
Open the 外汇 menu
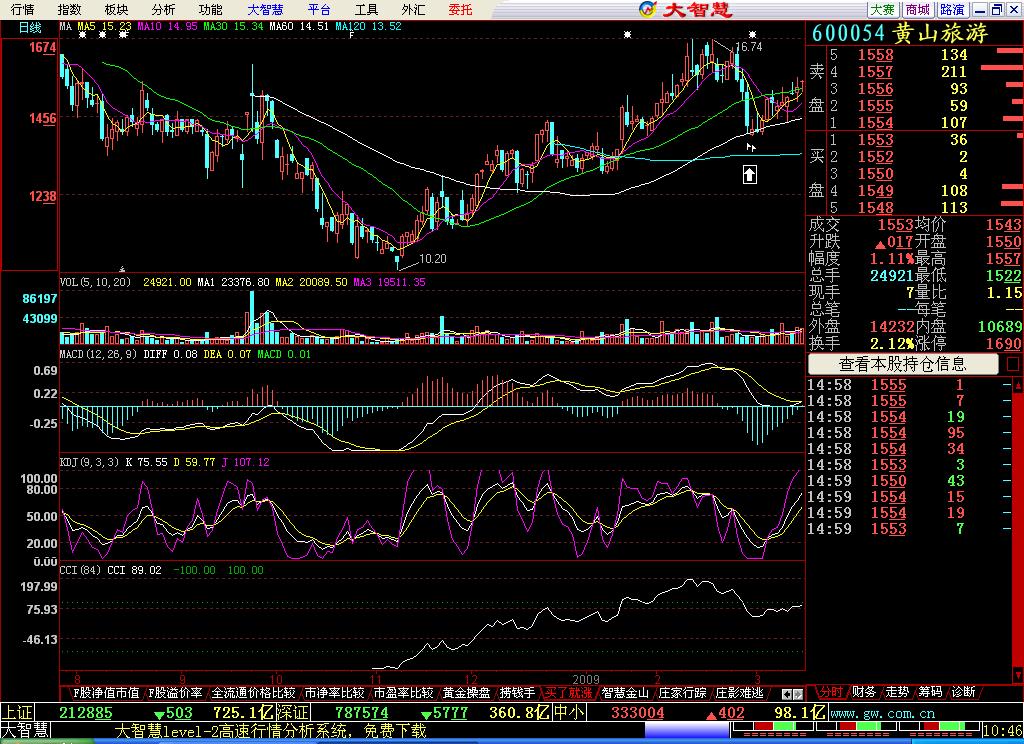pos(413,10)
